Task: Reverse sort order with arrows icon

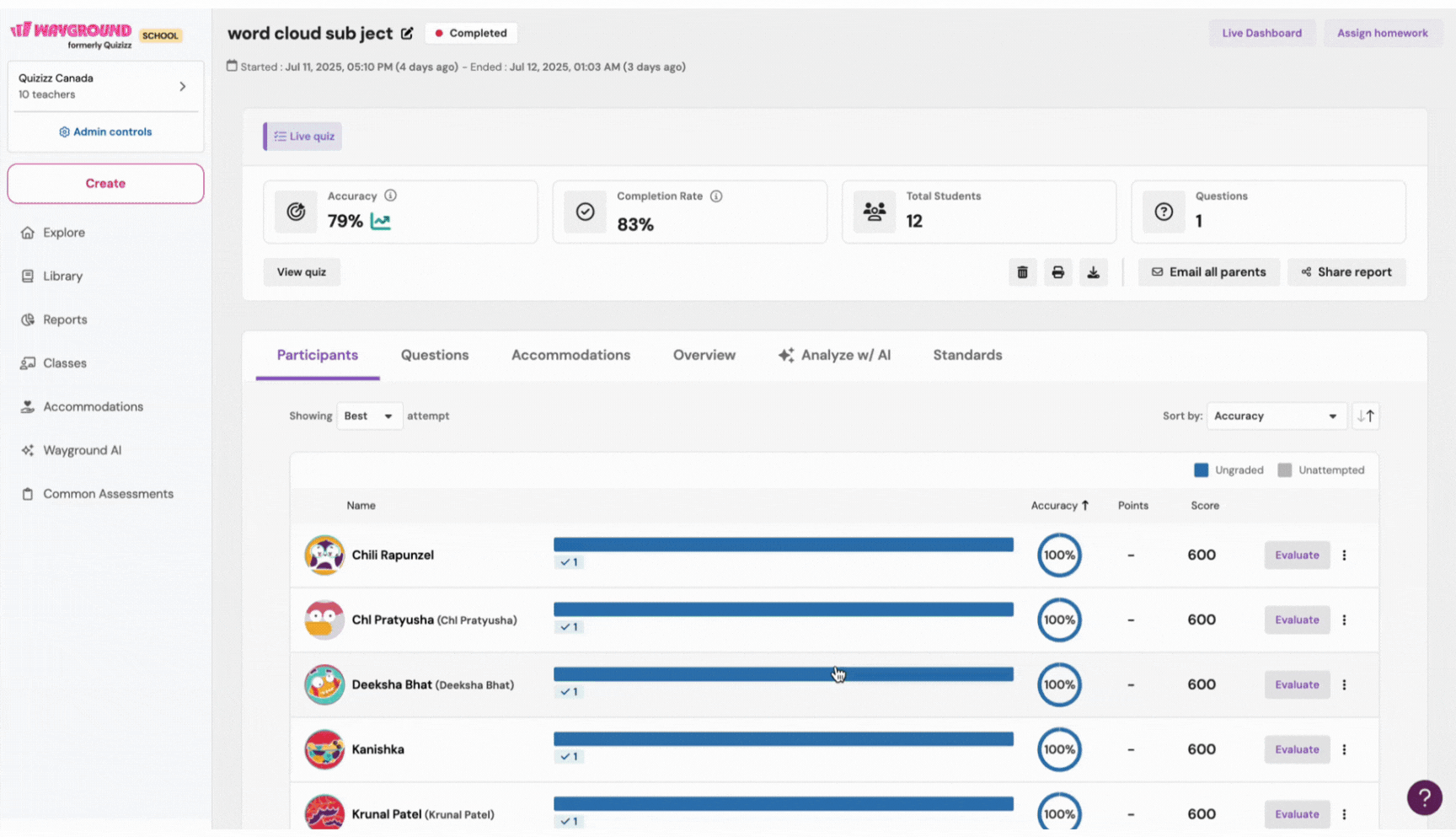Action: click(x=1366, y=416)
